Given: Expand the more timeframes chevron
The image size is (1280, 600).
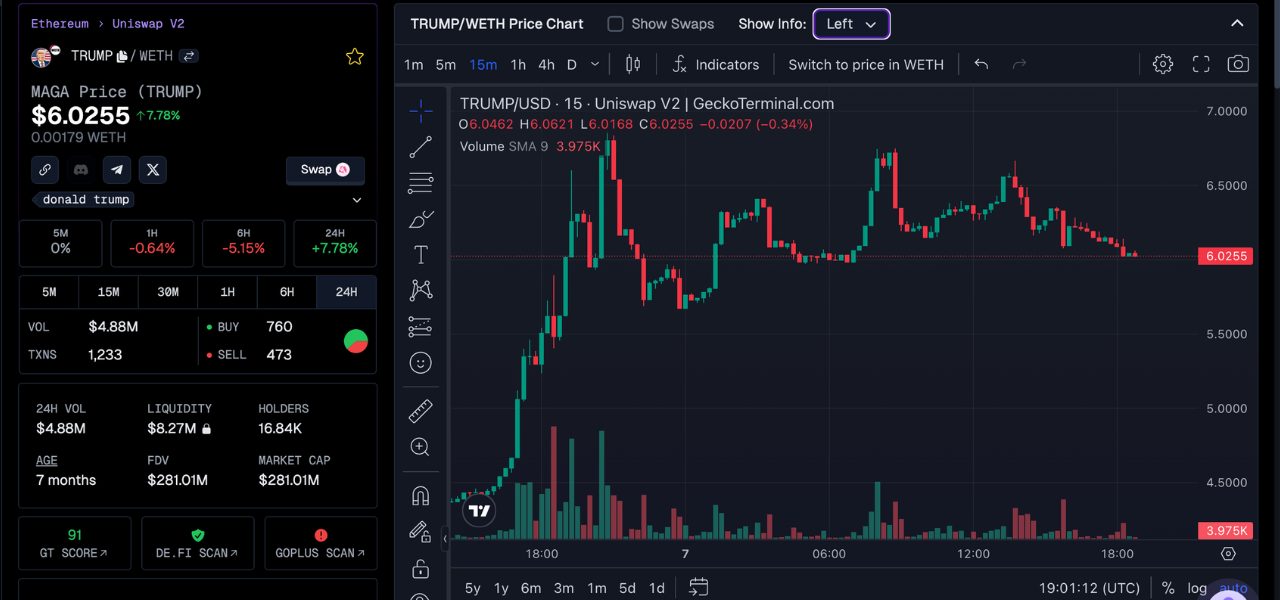Looking at the screenshot, I should click(595, 64).
